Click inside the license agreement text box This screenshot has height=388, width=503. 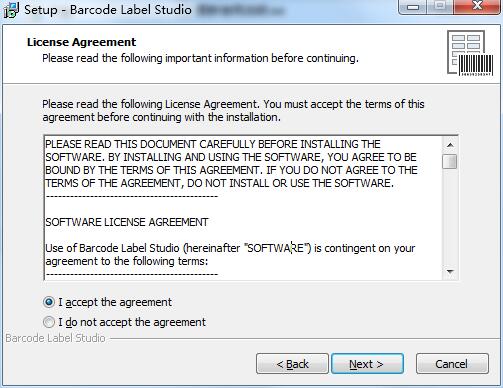tap(244, 208)
